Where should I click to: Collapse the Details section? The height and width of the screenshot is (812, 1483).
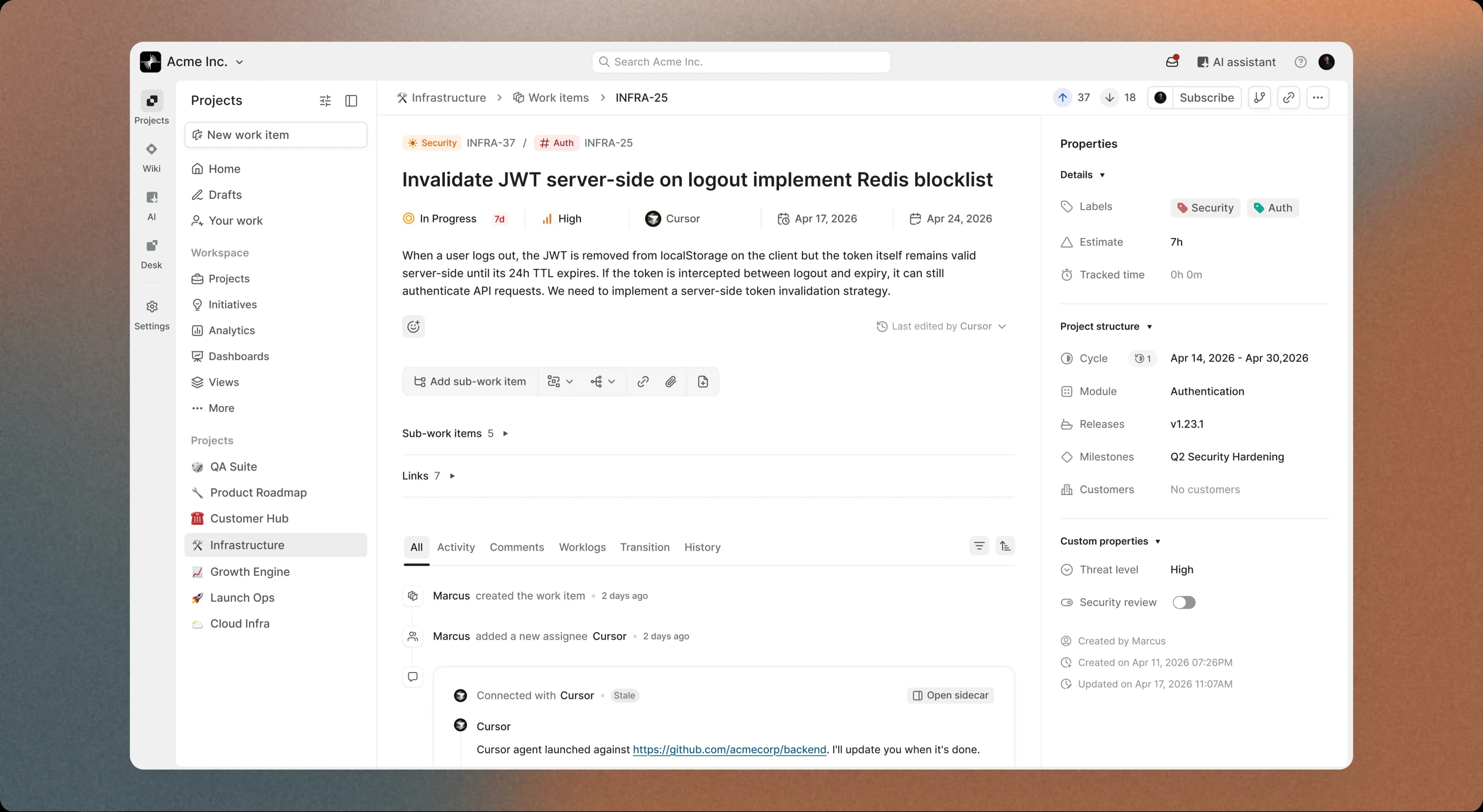[x=1082, y=175]
